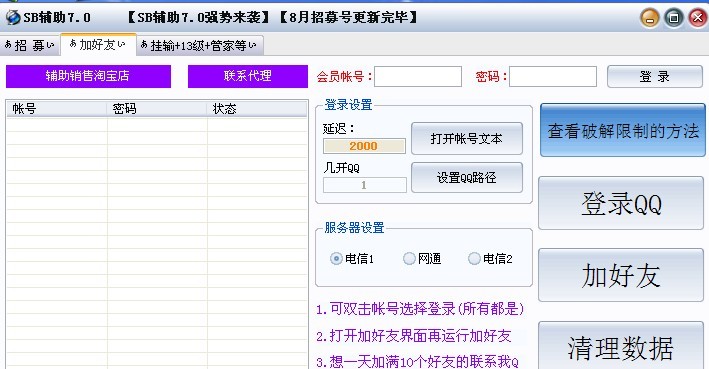Click the large 加好友 button
Viewport: 709px width, 369px height.
(x=621, y=275)
